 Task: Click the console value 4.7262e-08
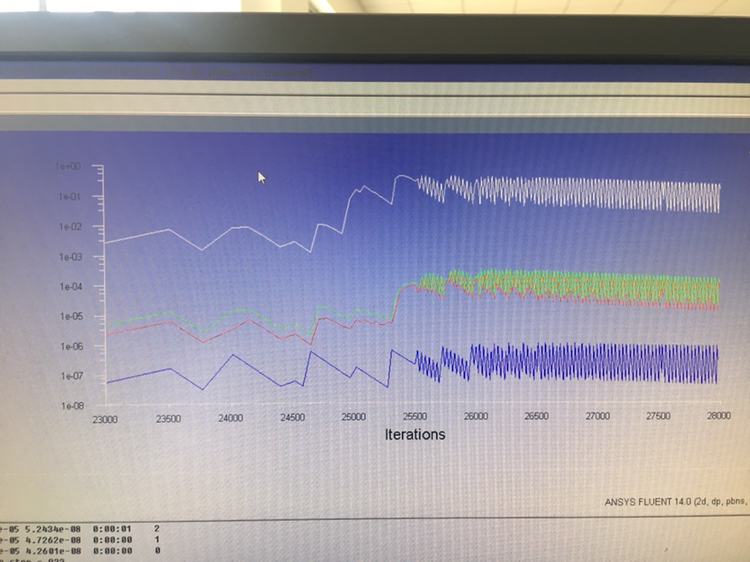click(x=53, y=540)
